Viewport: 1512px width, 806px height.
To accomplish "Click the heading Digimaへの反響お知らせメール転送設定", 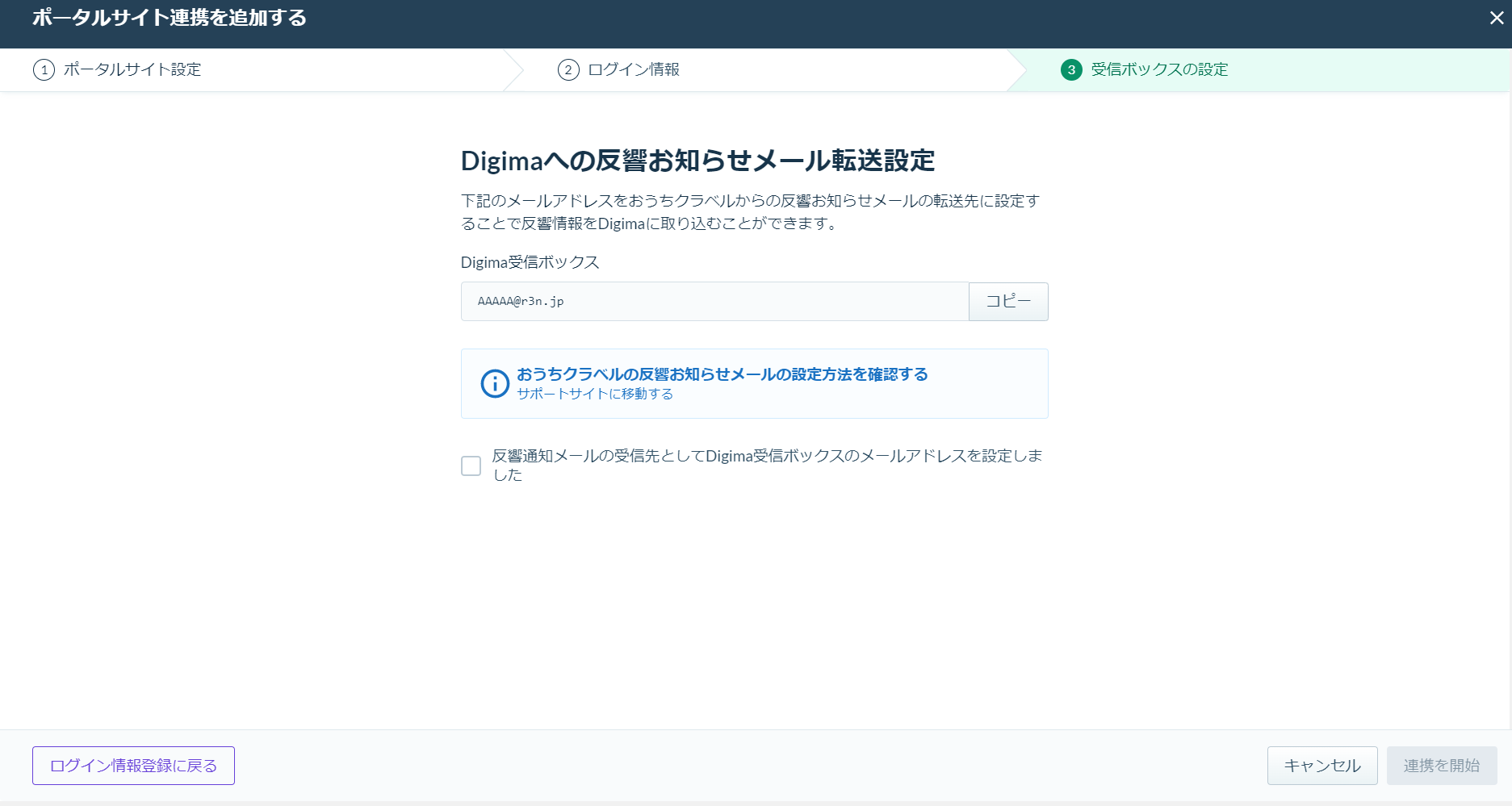I will [697, 161].
